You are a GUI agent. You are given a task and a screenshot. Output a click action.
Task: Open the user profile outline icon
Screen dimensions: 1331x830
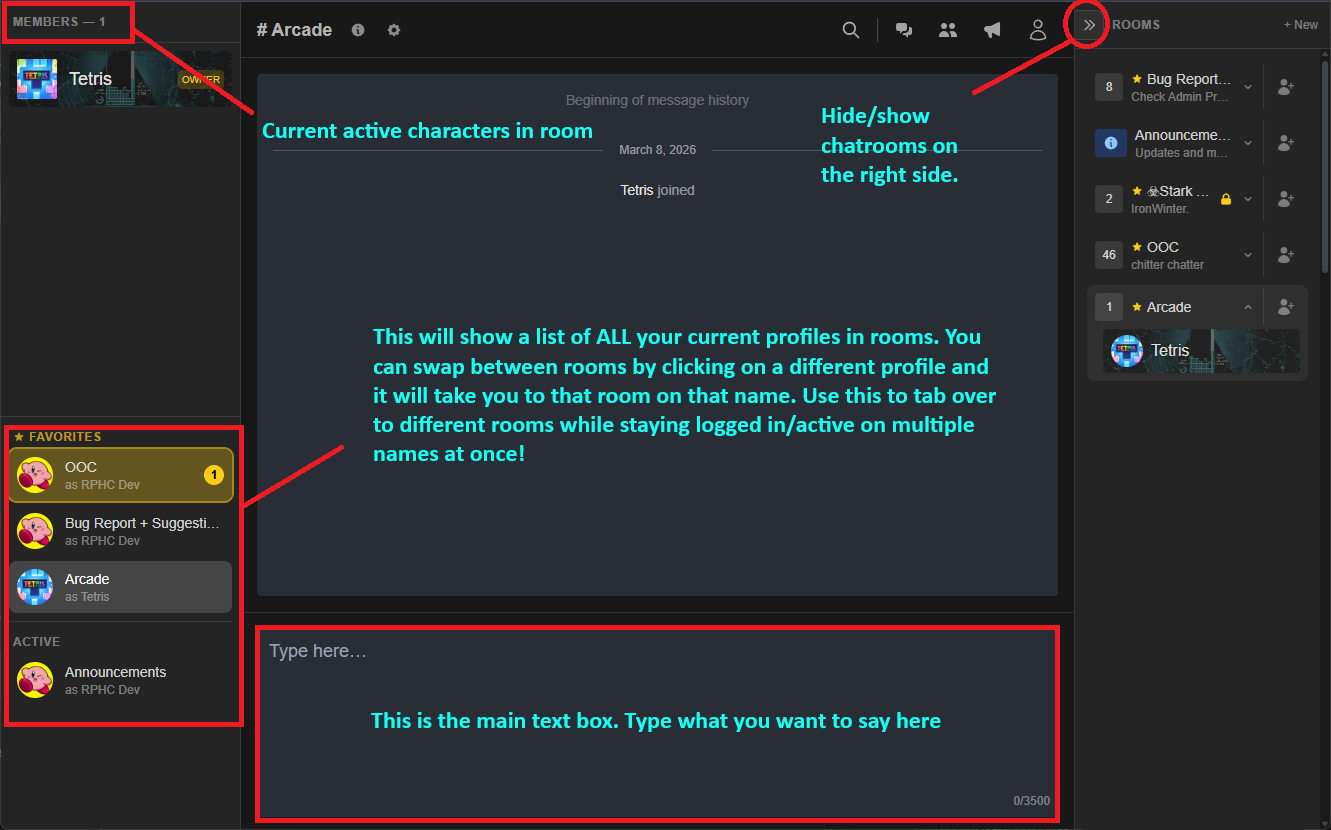[1038, 30]
